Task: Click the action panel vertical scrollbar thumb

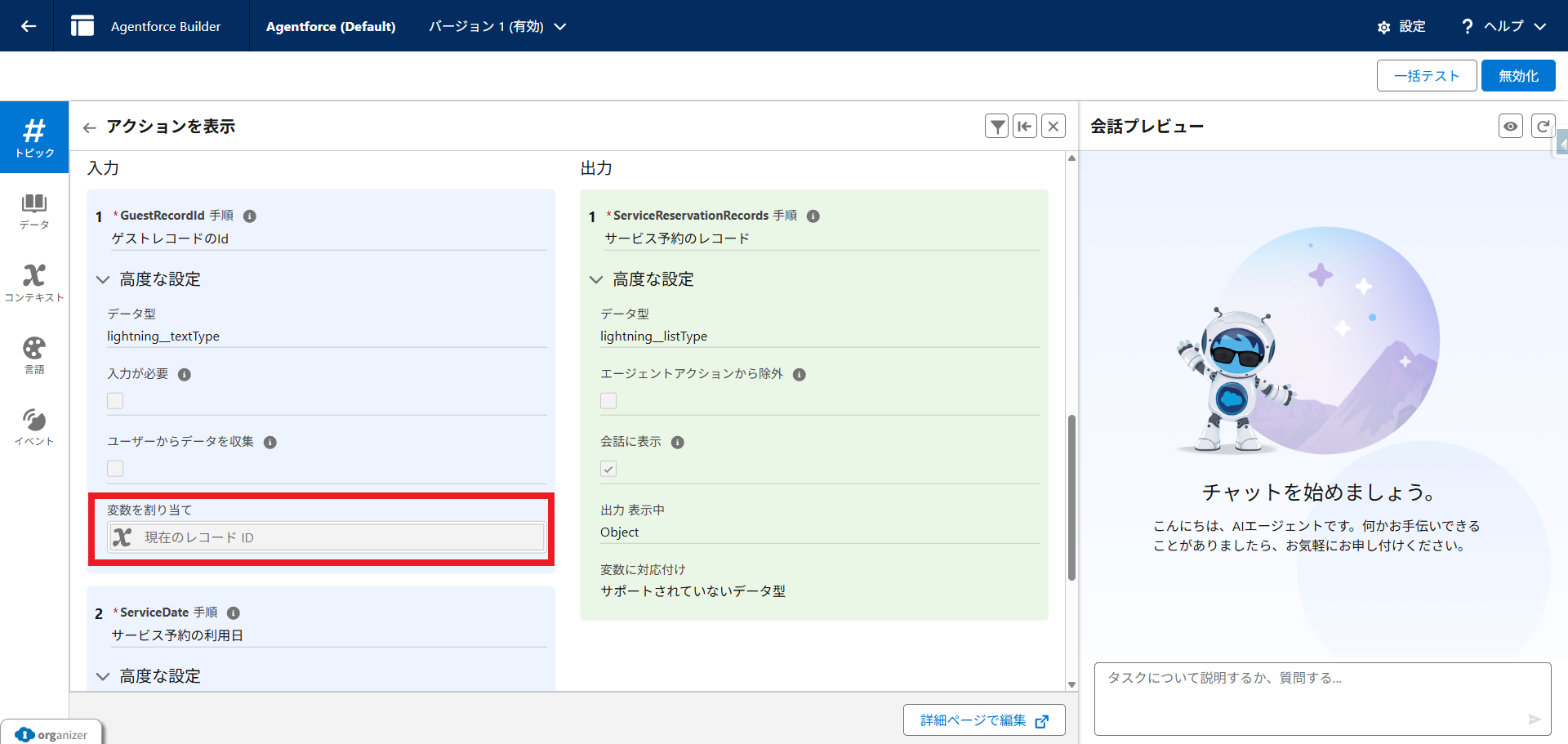Action: click(x=1071, y=498)
